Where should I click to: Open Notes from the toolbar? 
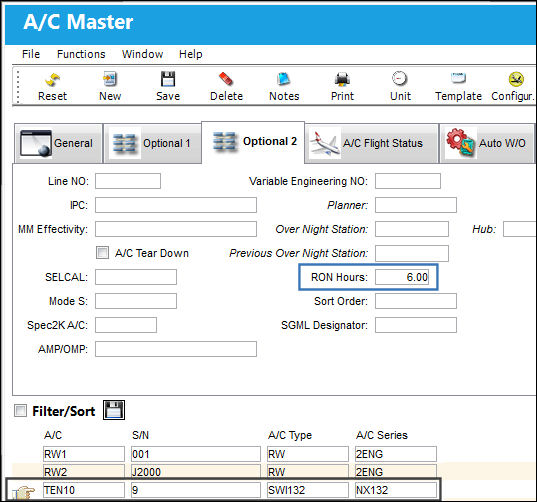coord(284,79)
